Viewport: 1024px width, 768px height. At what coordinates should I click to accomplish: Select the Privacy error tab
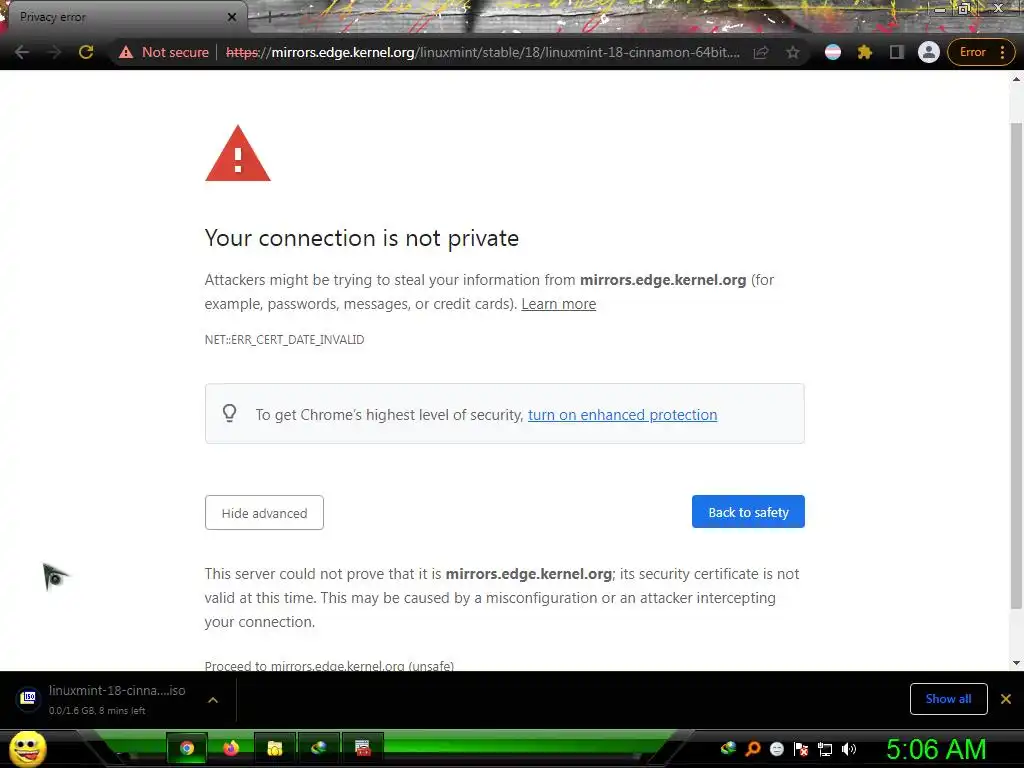[x=124, y=17]
